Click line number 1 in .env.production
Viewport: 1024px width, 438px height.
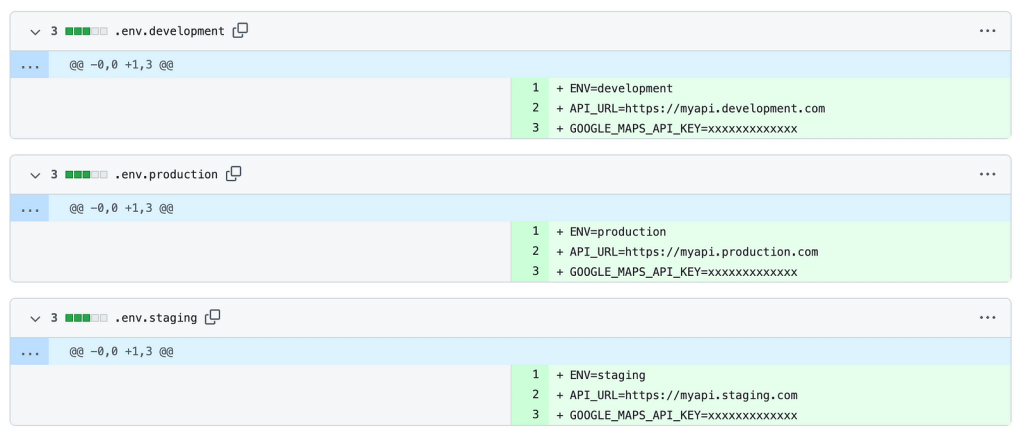pyautogui.click(x=535, y=232)
